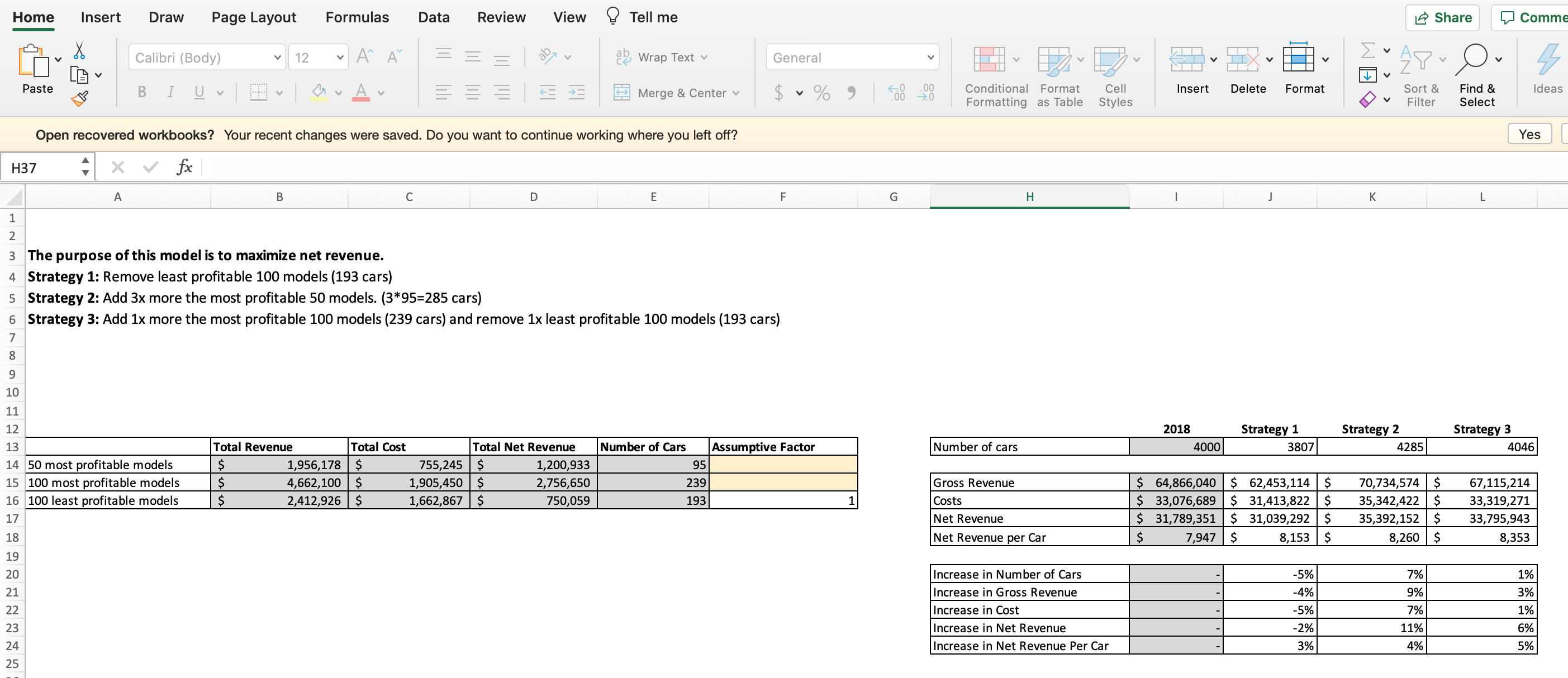Viewport: 1568px width, 678px height.
Task: Click the Share button
Action: pos(1442,18)
